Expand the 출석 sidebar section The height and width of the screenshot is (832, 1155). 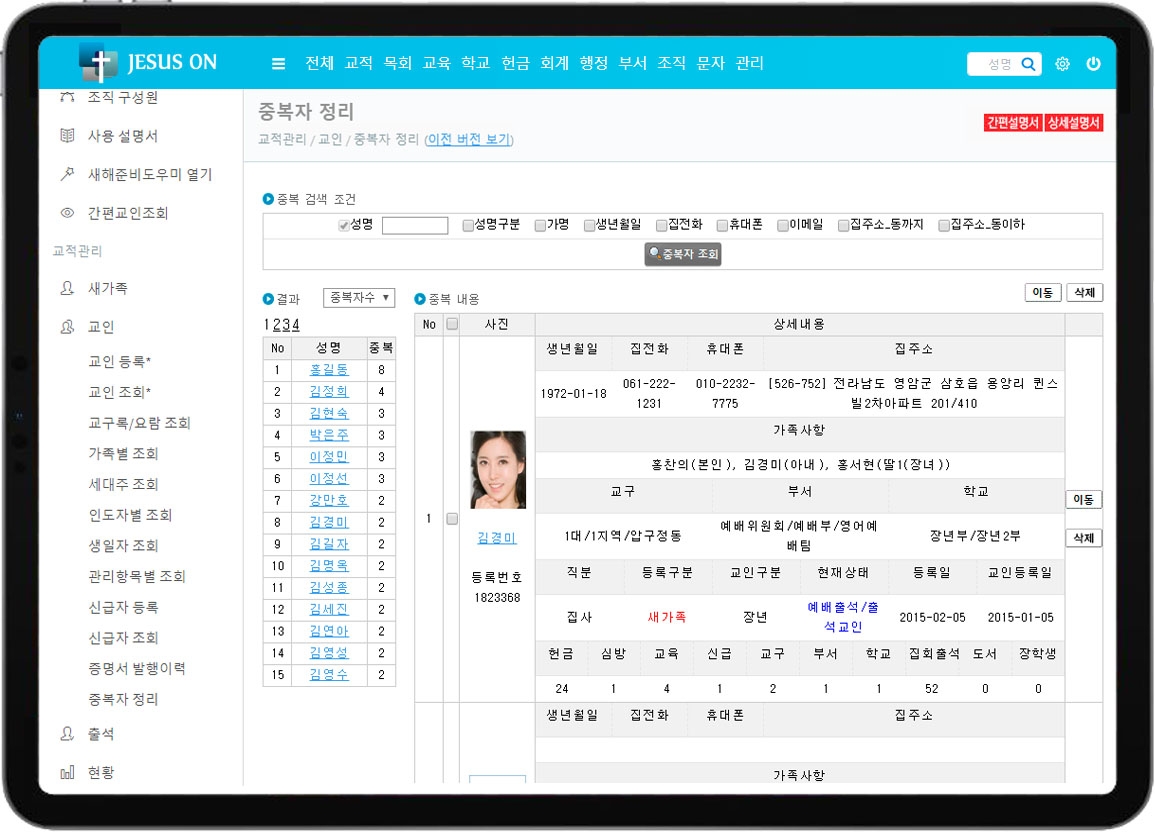100,734
